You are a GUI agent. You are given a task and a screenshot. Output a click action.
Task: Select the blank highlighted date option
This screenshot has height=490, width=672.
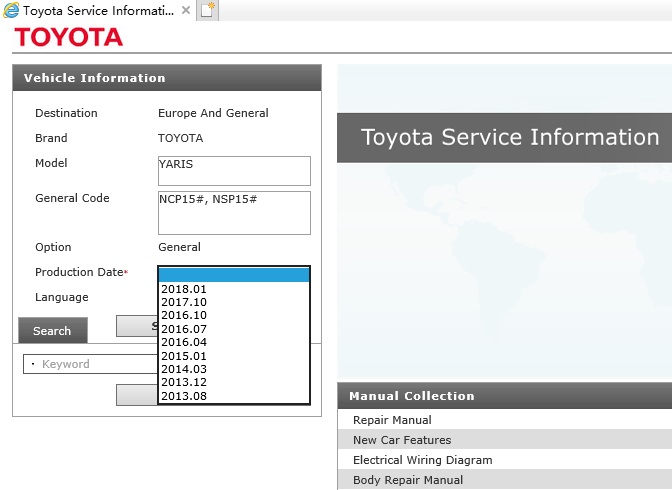click(x=234, y=275)
